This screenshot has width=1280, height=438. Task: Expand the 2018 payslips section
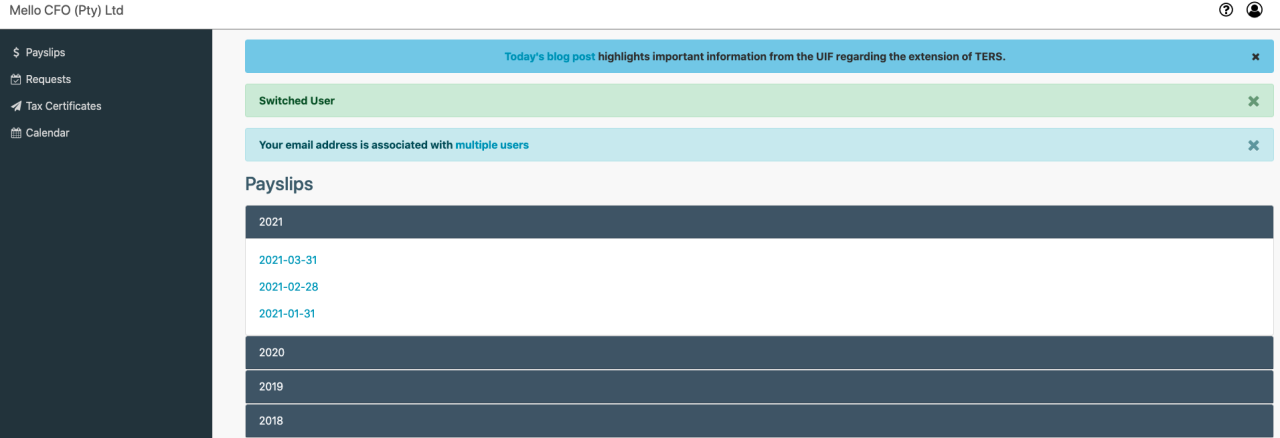759,420
